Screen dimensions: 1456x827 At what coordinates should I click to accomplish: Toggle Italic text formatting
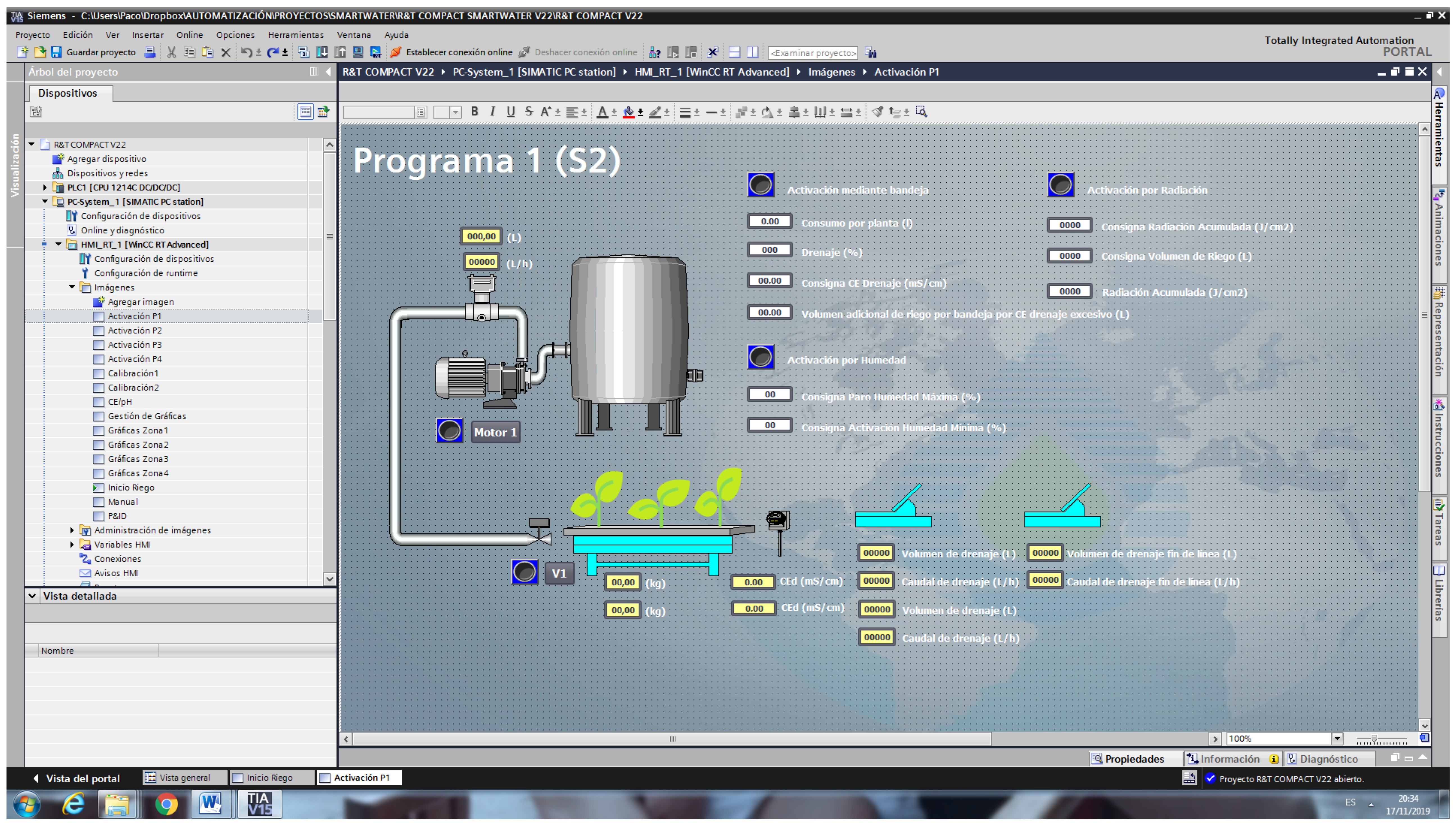[492, 112]
